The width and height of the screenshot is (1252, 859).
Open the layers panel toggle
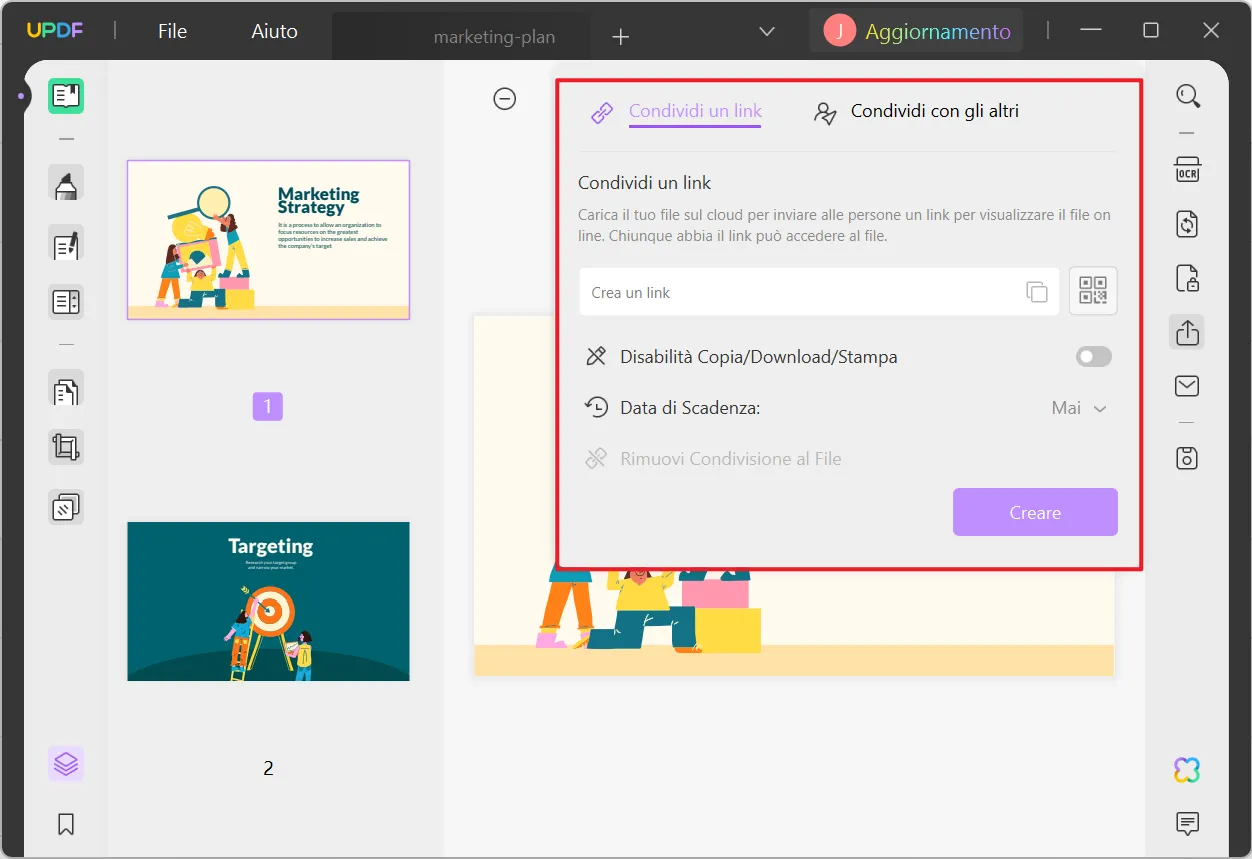pos(66,763)
